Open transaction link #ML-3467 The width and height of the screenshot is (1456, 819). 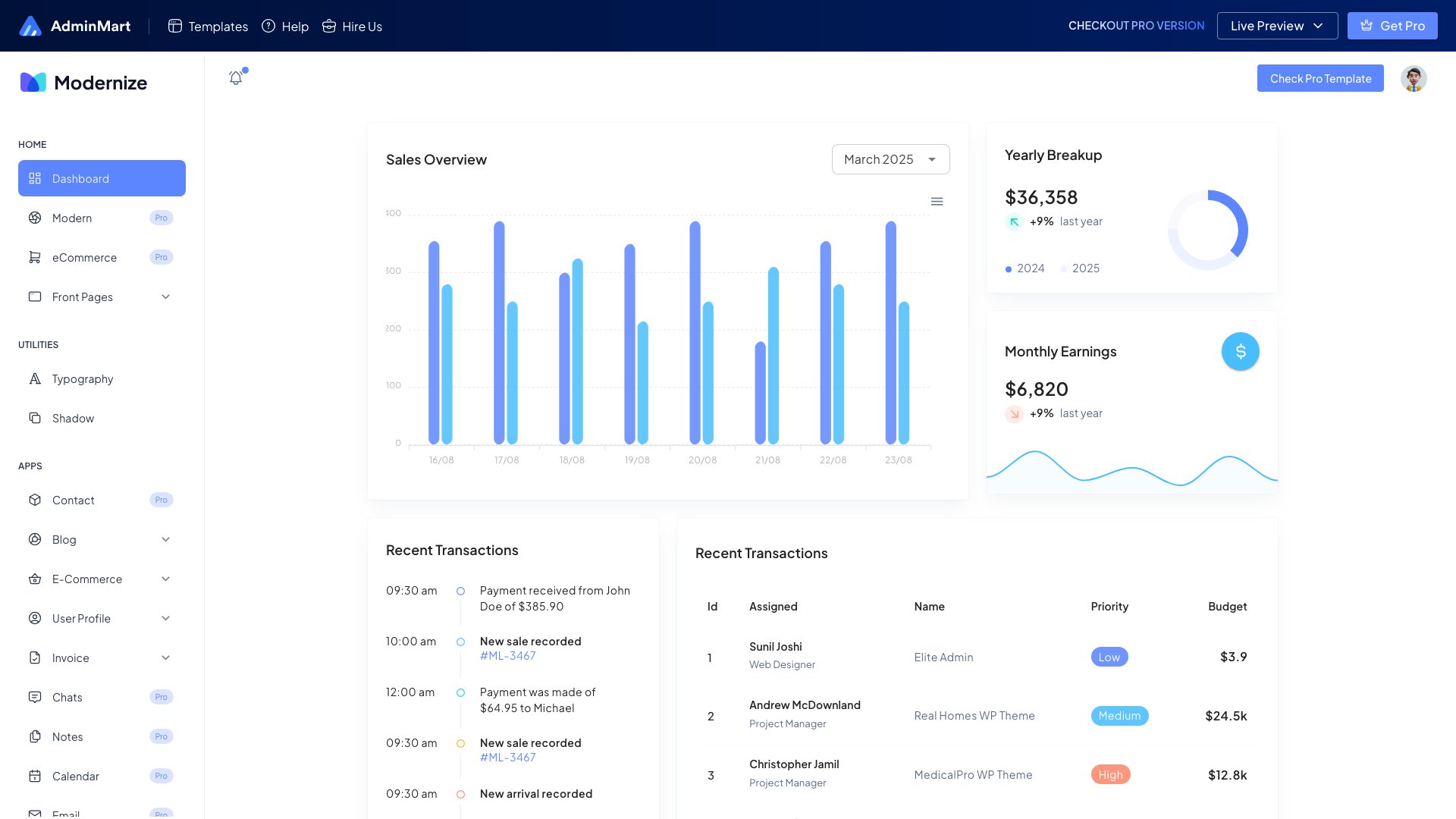(x=507, y=655)
